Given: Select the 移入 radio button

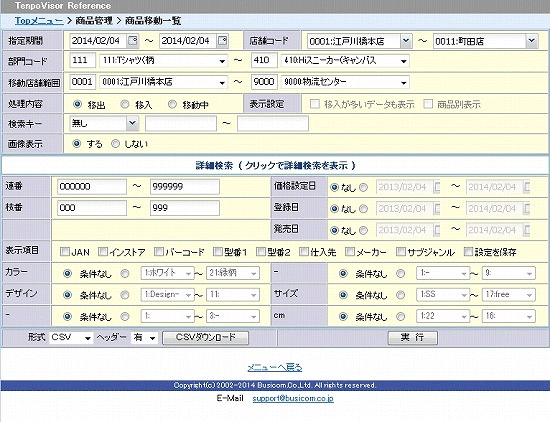Looking at the screenshot, I should tap(125, 104).
